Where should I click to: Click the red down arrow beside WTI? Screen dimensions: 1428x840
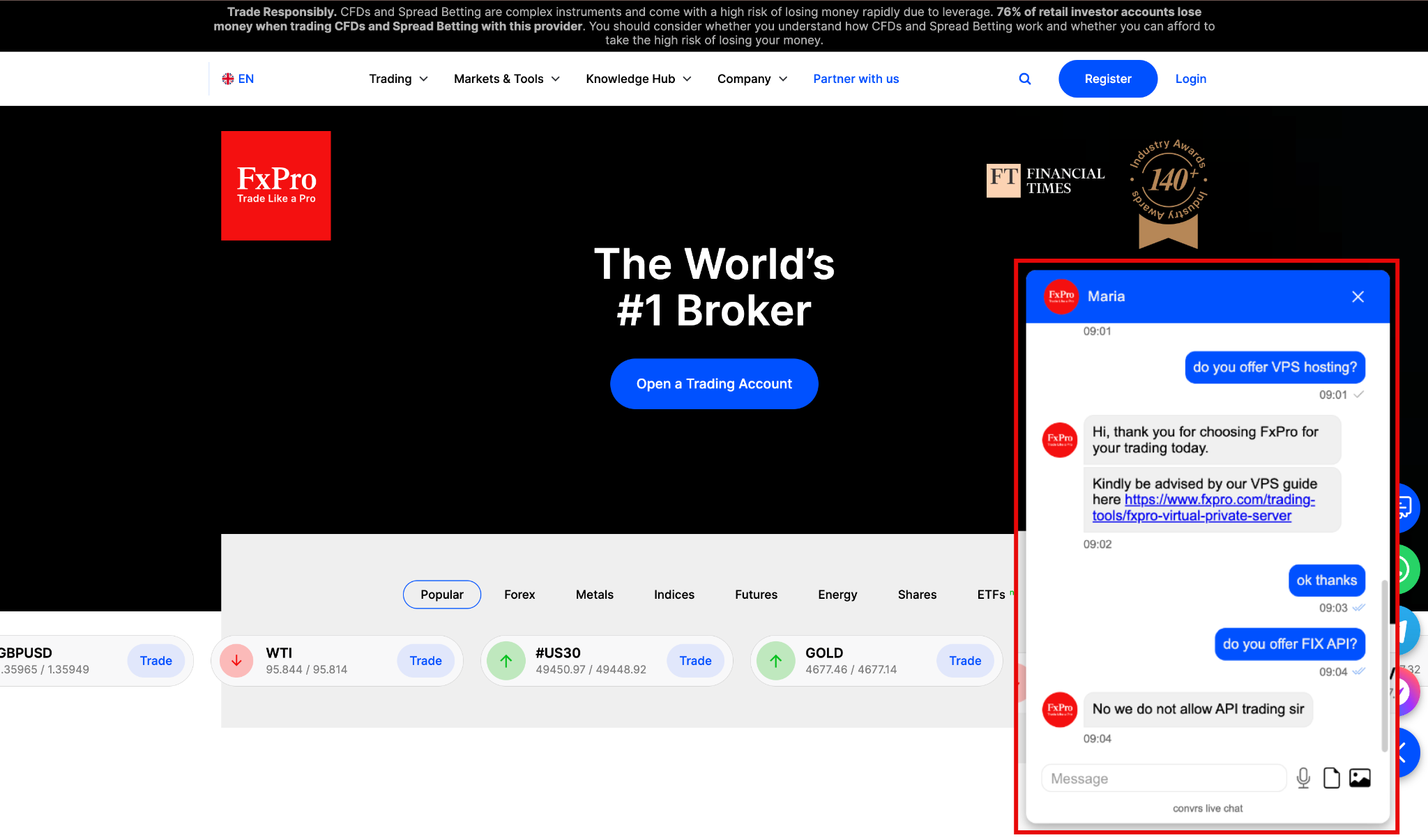pos(236,661)
